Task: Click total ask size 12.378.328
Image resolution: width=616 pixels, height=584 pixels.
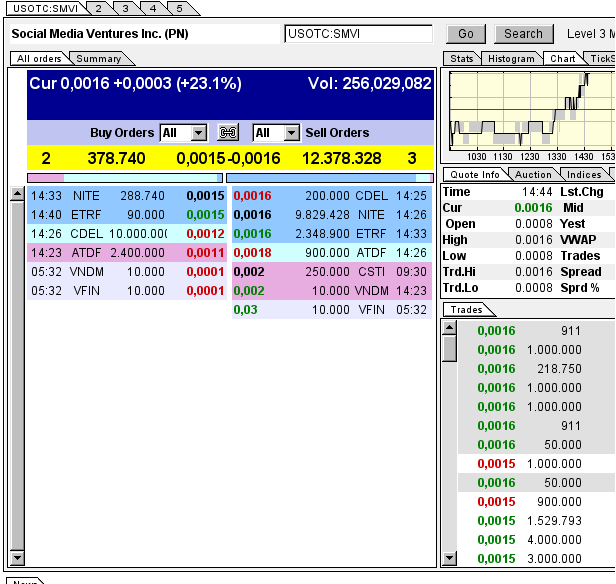Action: pos(341,158)
